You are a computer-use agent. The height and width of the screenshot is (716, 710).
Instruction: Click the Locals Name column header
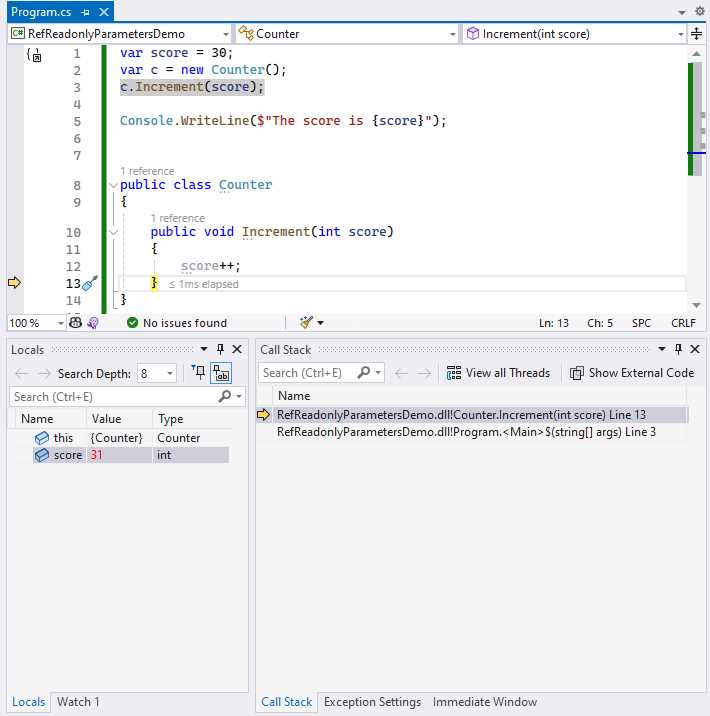click(37, 419)
